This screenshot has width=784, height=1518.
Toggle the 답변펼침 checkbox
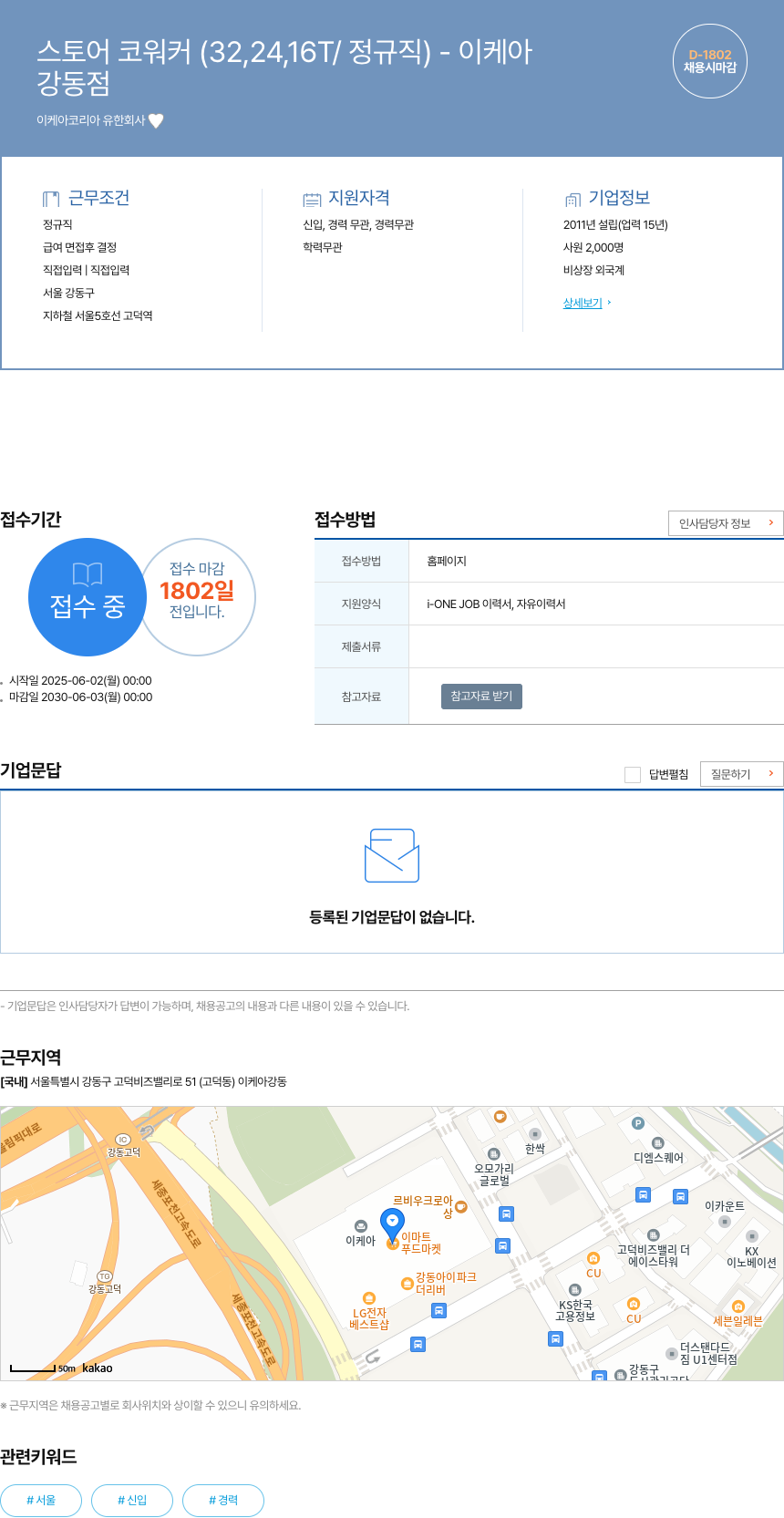point(633,775)
